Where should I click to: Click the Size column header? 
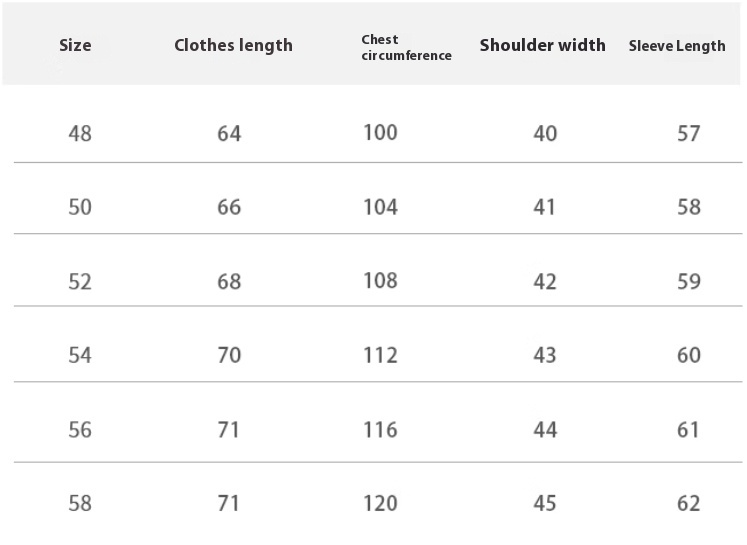point(75,45)
